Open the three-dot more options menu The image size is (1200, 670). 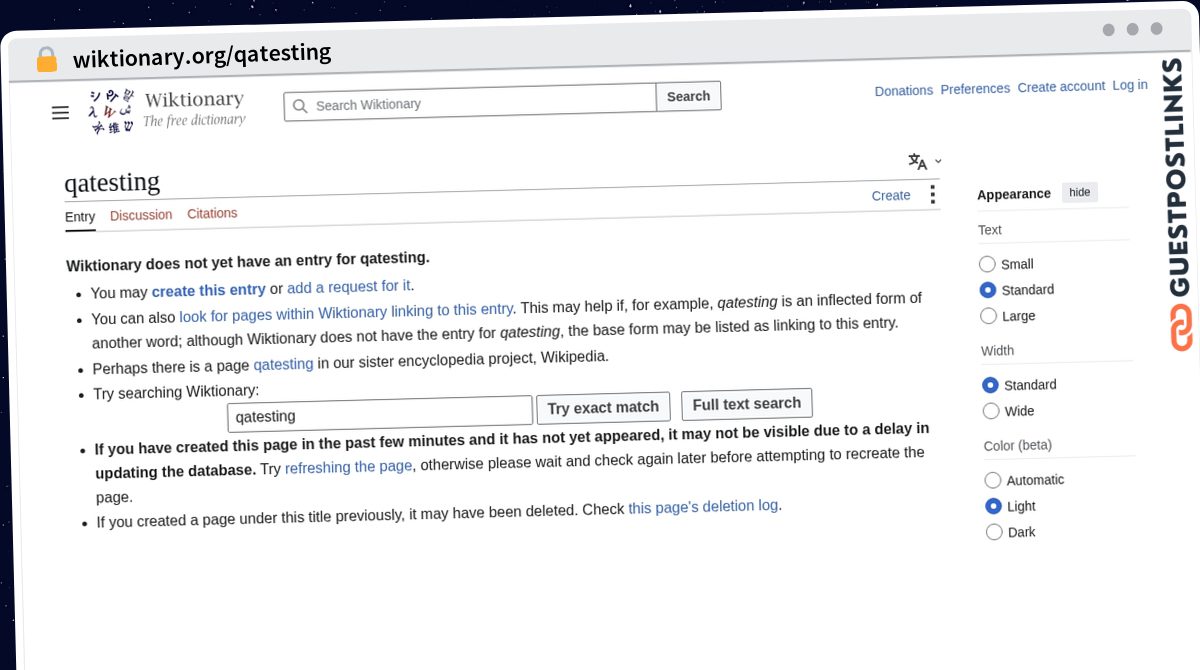coord(932,194)
